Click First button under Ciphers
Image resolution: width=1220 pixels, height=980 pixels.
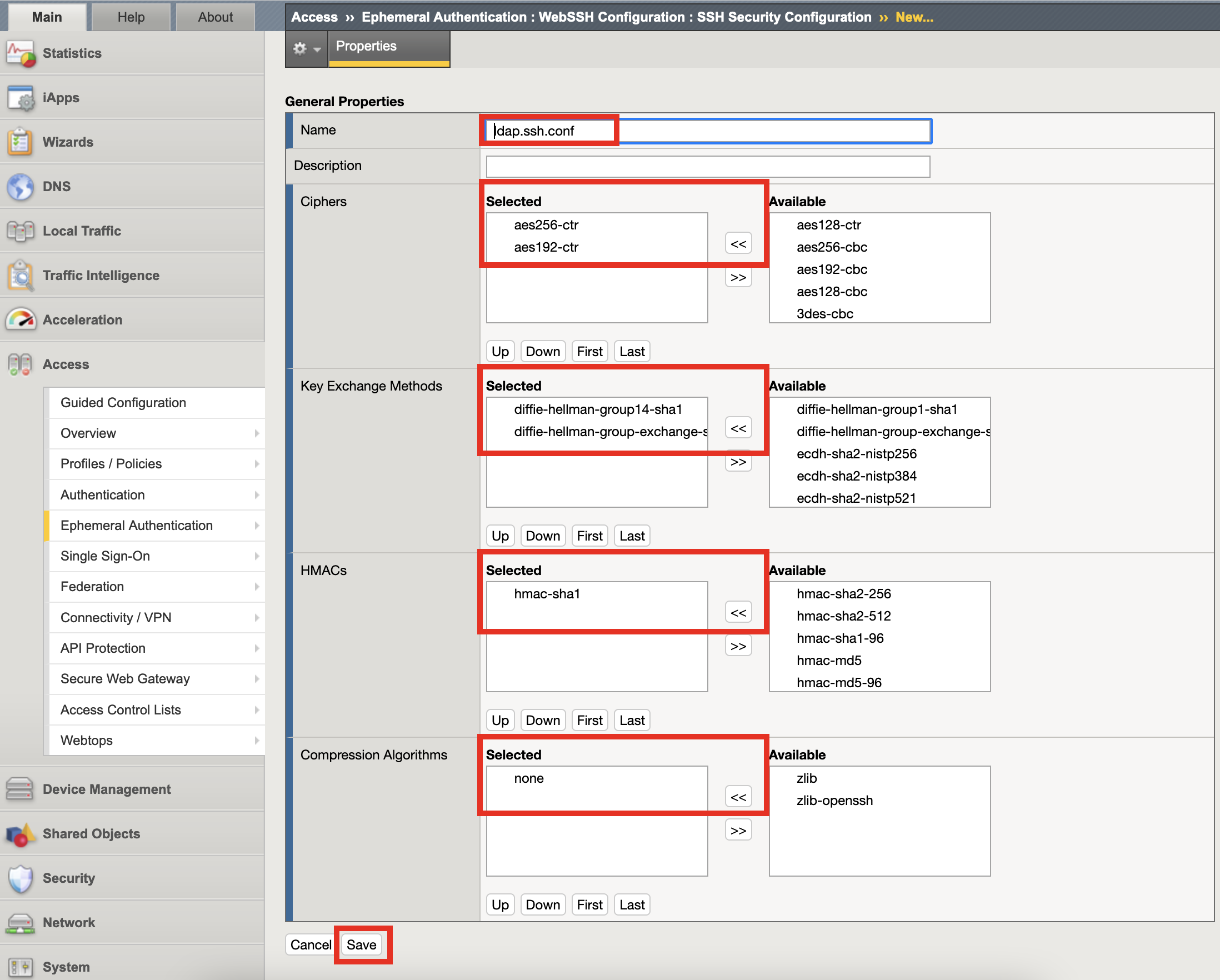pyautogui.click(x=589, y=351)
